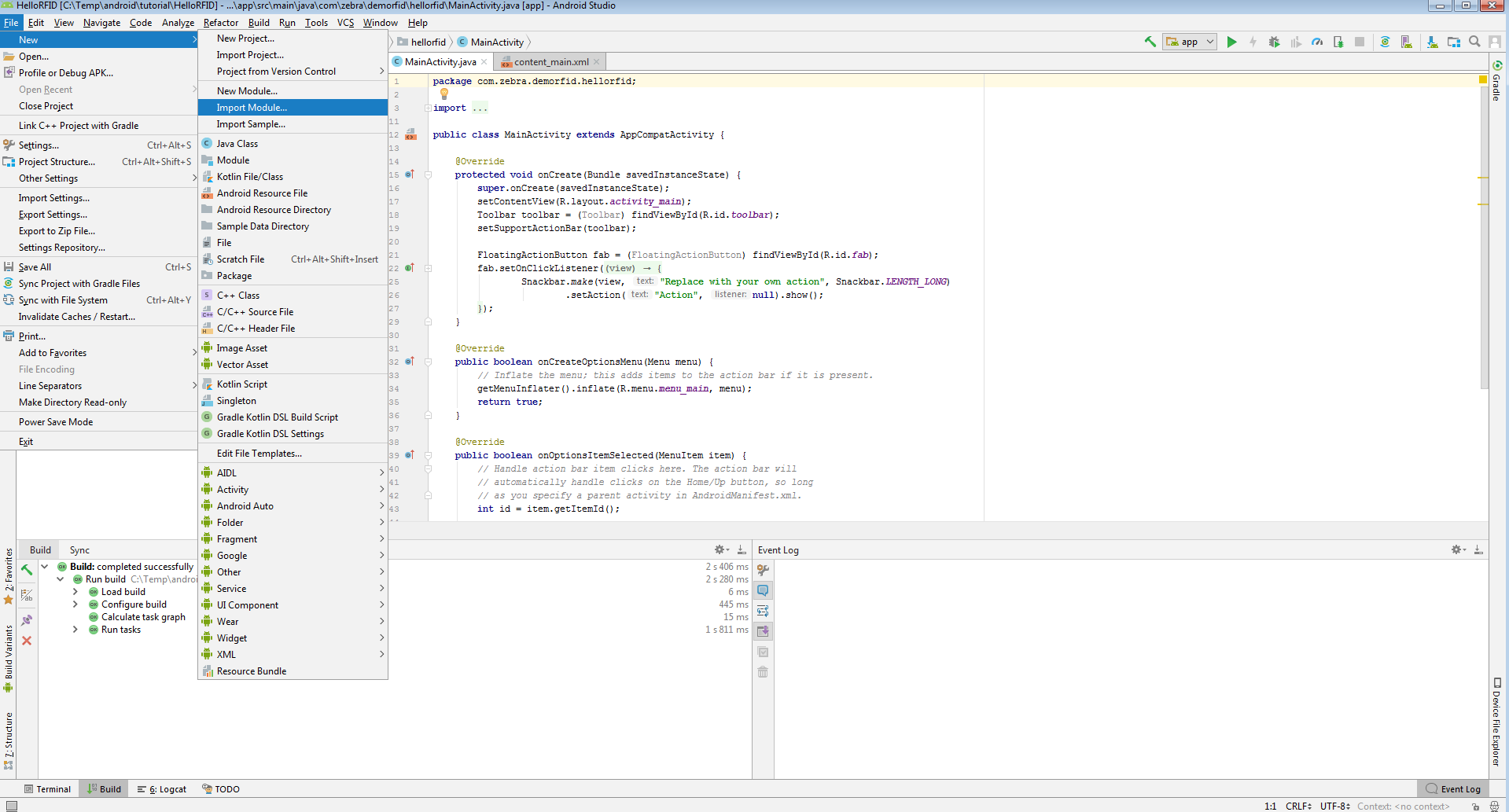Collapse the 'Build: completed successfully' node
The height and width of the screenshot is (812, 1509).
(45, 567)
